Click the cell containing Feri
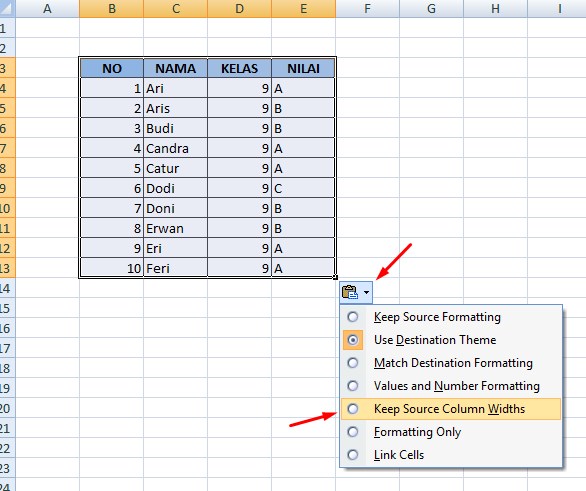This screenshot has width=586, height=491. [x=175, y=268]
